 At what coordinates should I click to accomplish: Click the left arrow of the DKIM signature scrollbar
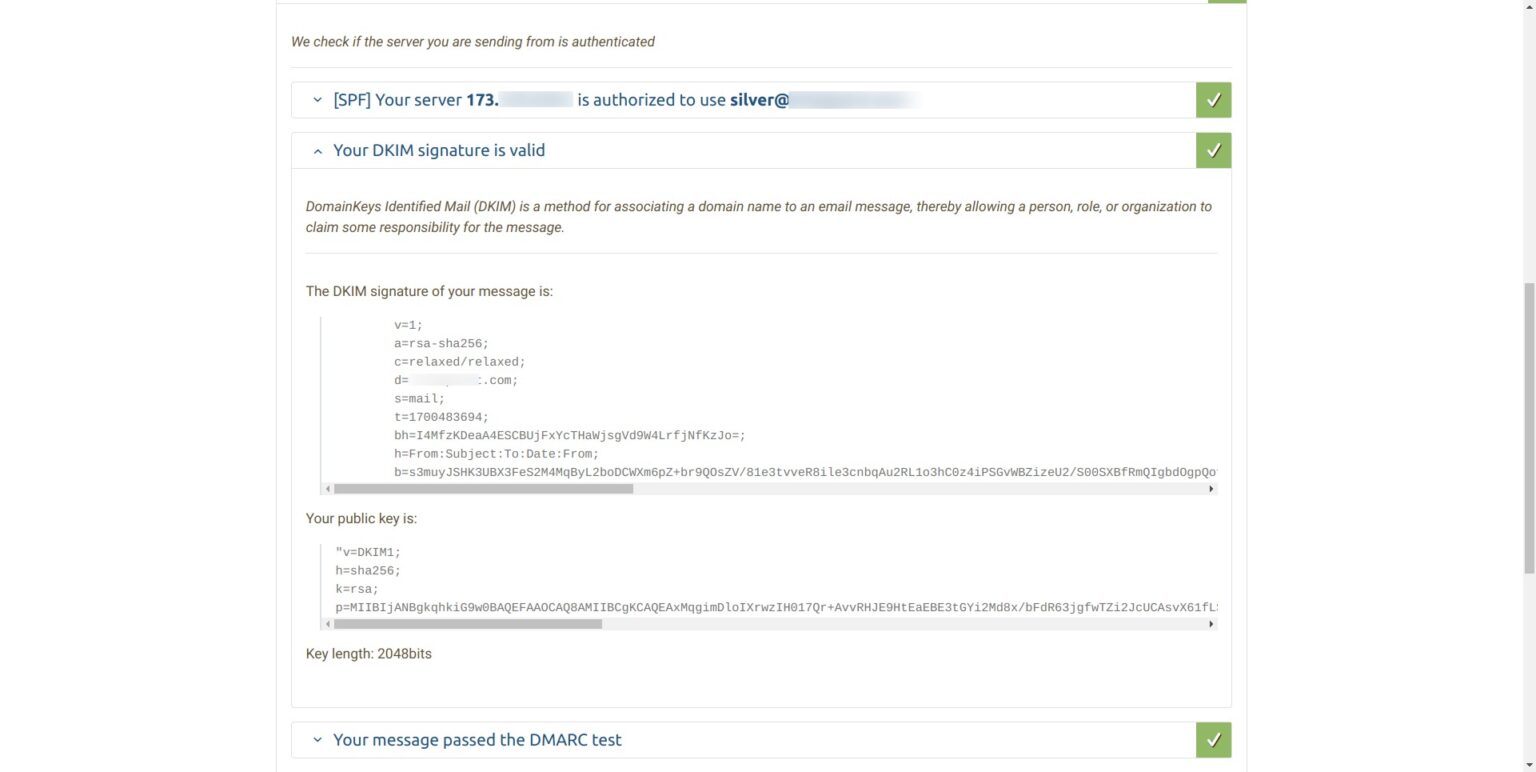[x=326, y=488]
